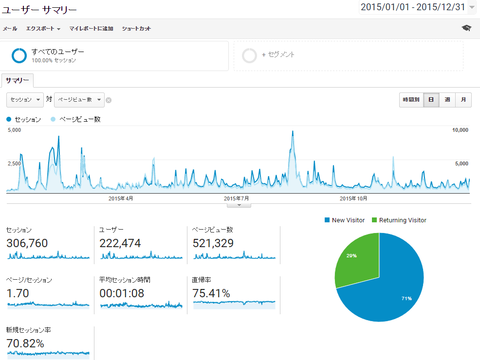Image resolution: width=480 pixels, height=360 pixels.
Task: Switch to the サマリー tab
Action: pyautogui.click(x=17, y=81)
